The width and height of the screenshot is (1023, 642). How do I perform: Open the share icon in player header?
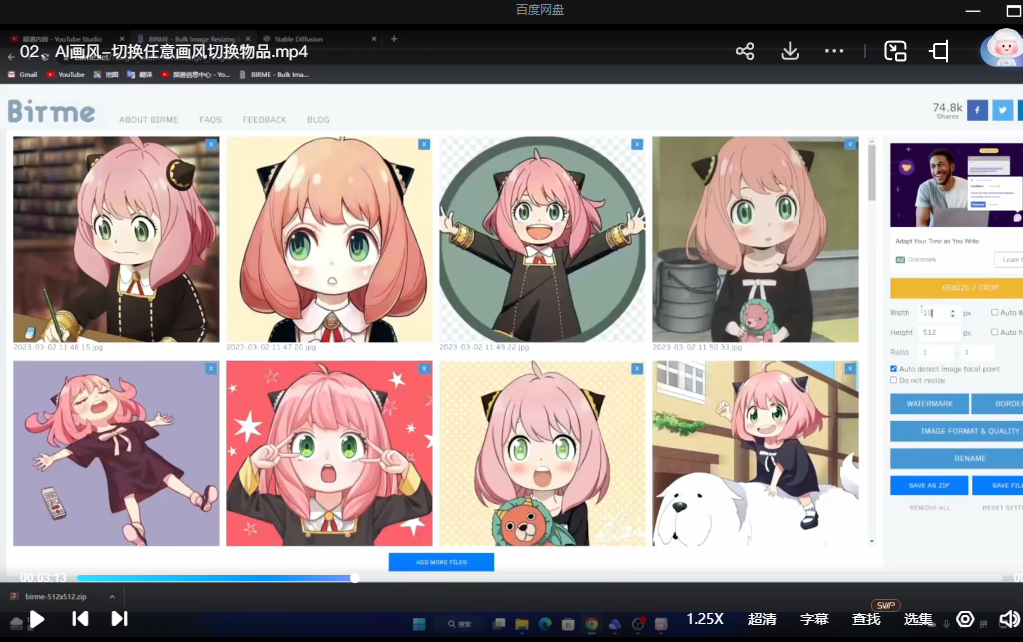[x=745, y=51]
